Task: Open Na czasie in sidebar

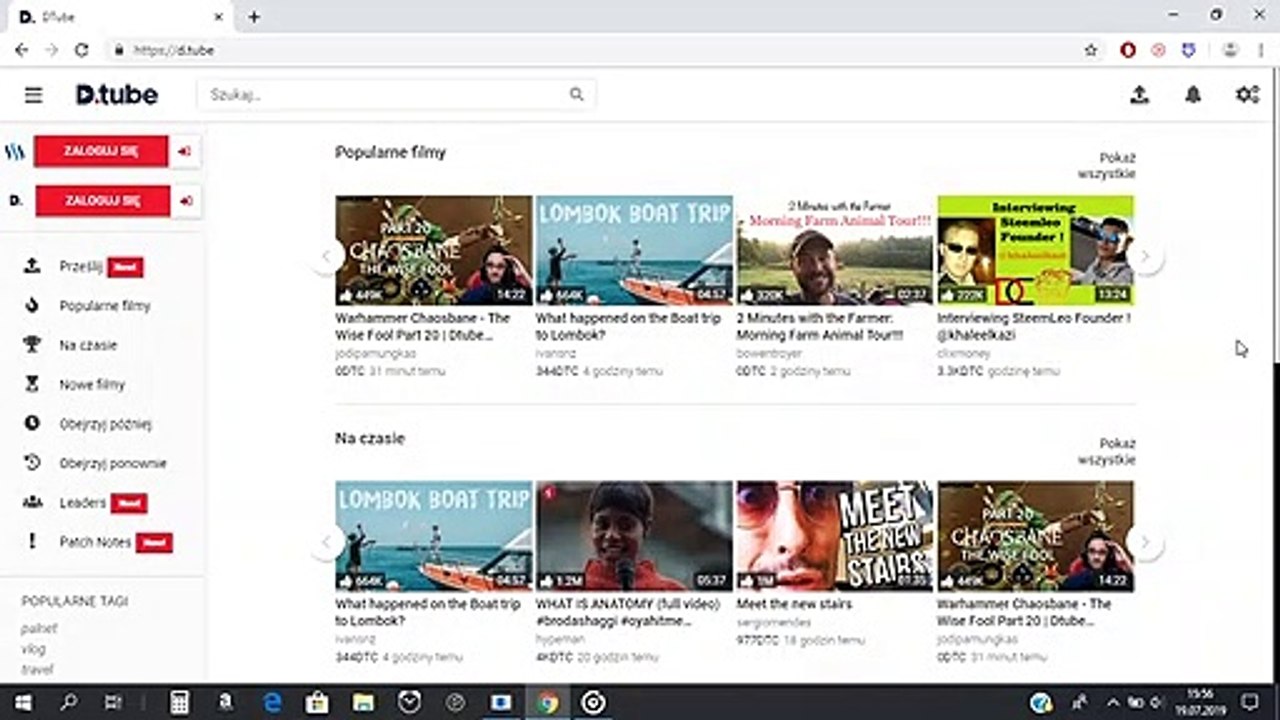Action: click(88, 345)
